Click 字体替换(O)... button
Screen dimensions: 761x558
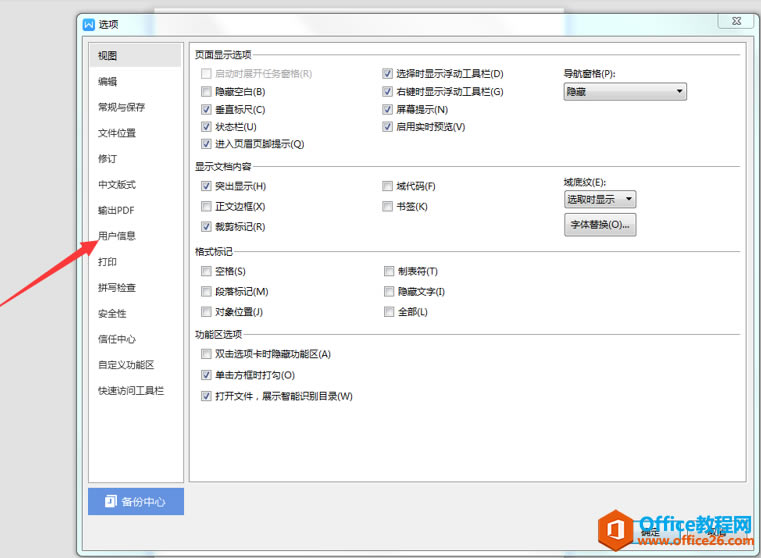(x=600, y=225)
